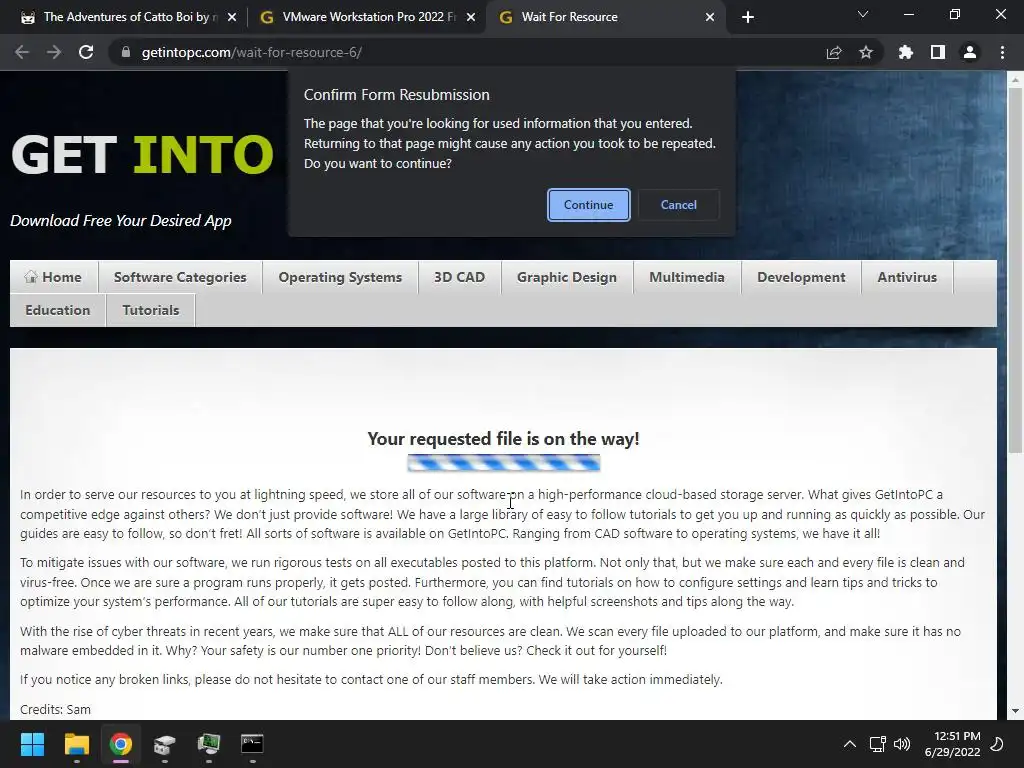This screenshot has height=768, width=1024.
Task: Close The Adventures of Catto Boi tab
Action: (x=232, y=17)
